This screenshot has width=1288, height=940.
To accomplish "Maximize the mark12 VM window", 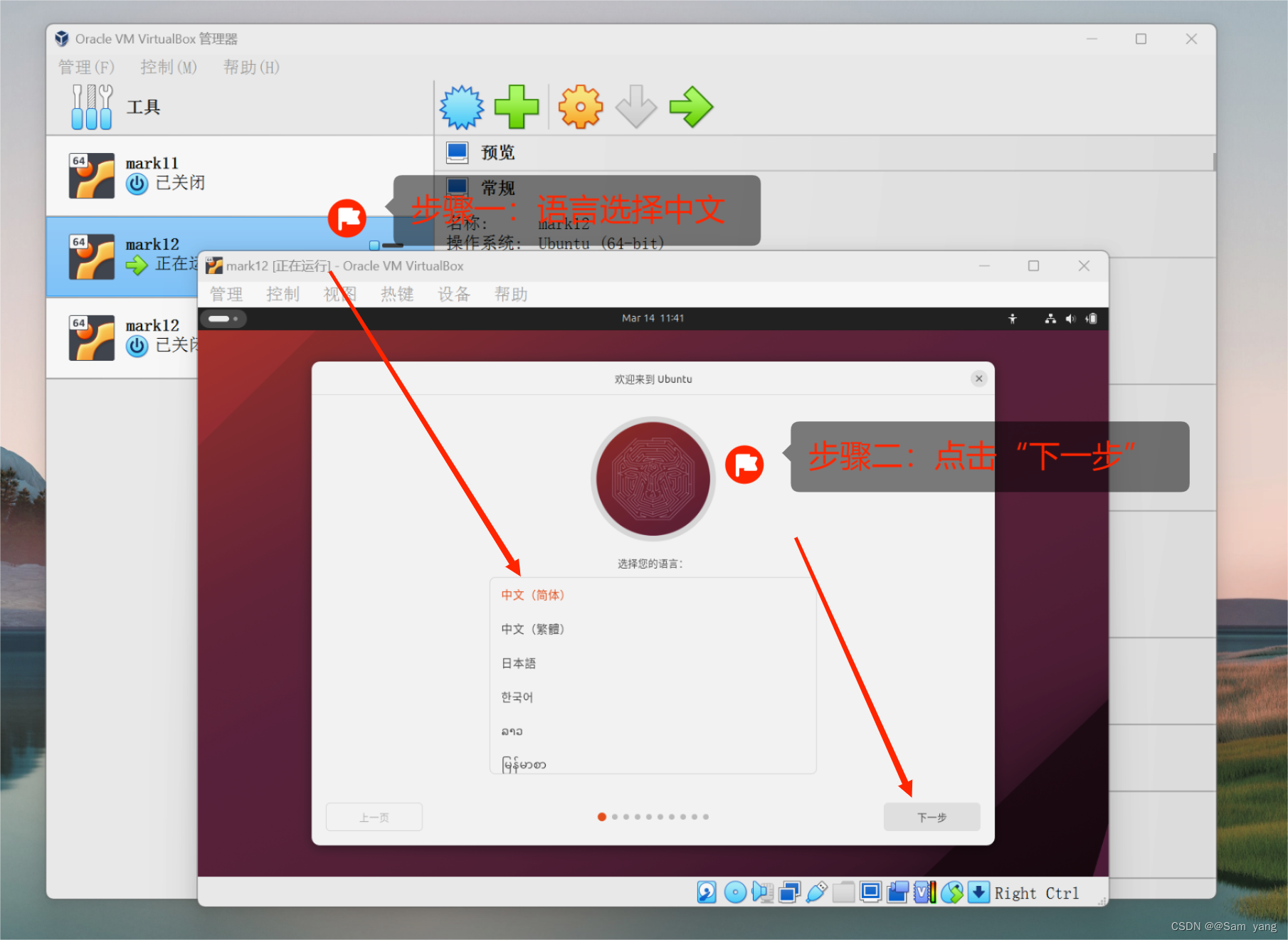I will tap(1033, 266).
